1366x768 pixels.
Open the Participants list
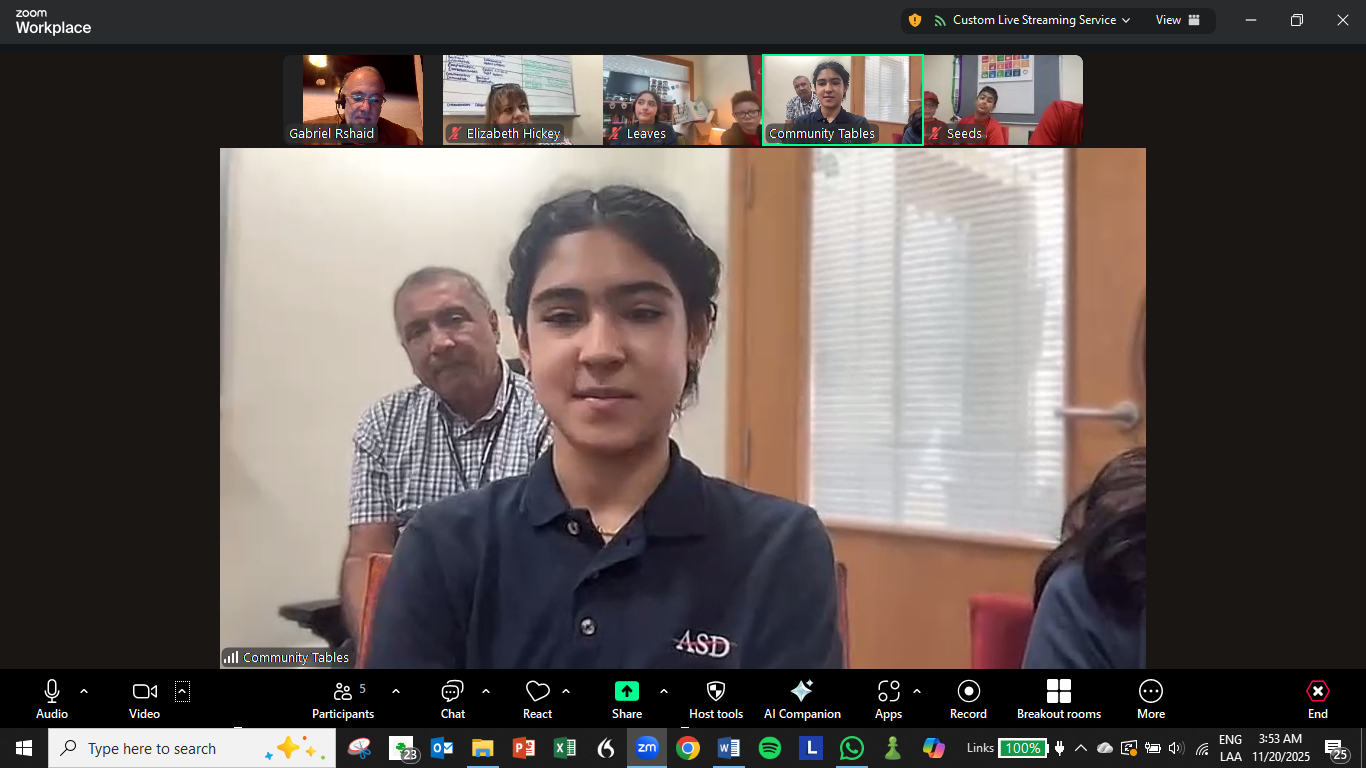tap(343, 699)
